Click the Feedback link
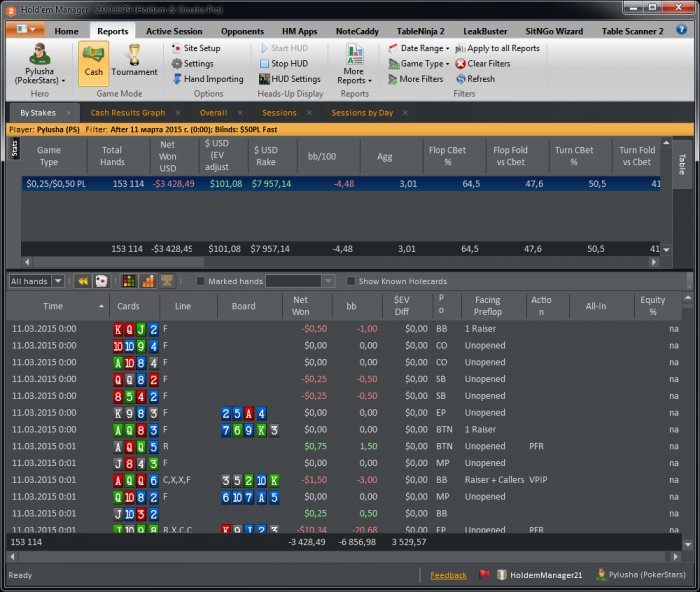The image size is (700, 592). (448, 575)
